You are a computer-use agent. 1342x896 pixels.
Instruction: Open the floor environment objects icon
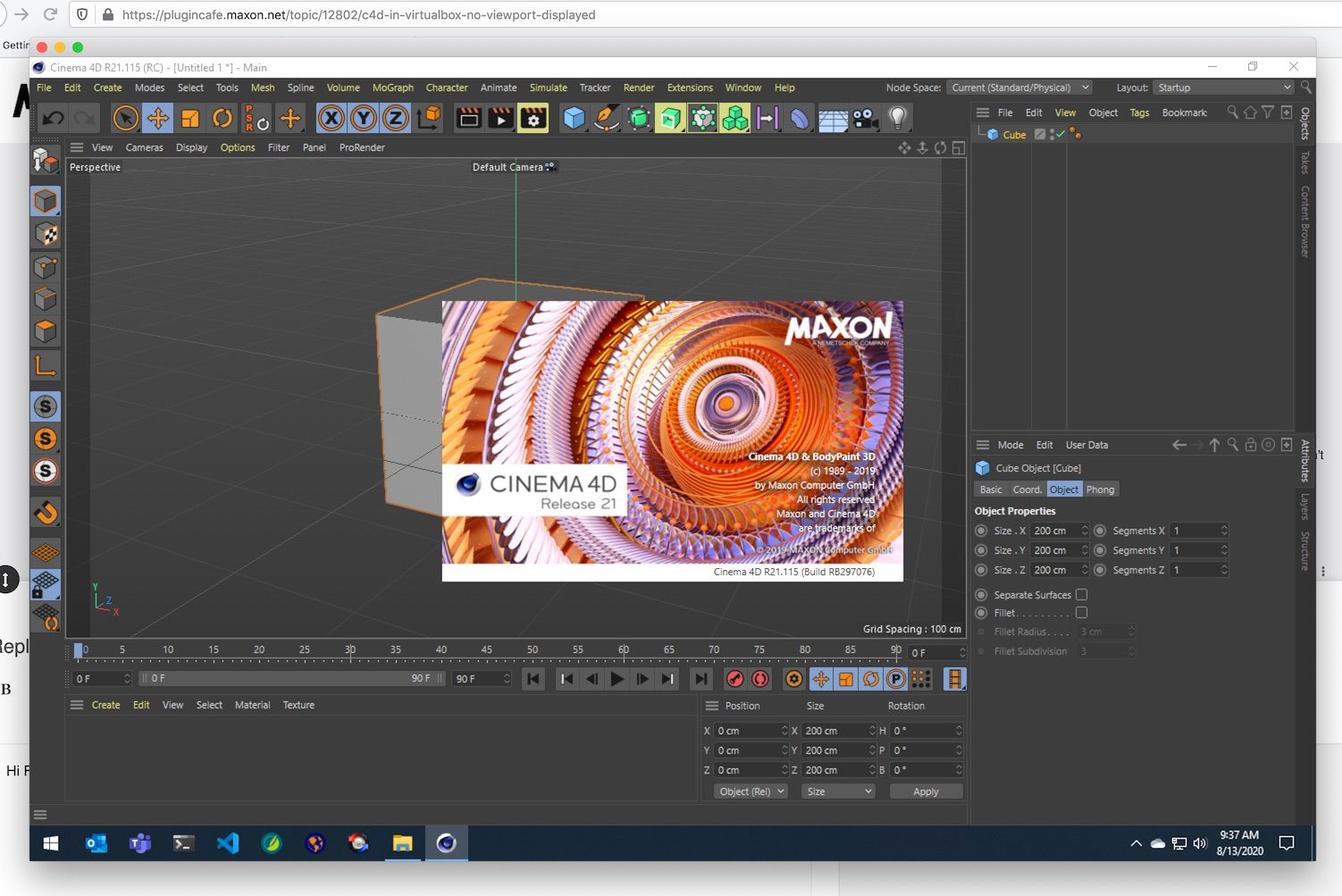(x=833, y=118)
